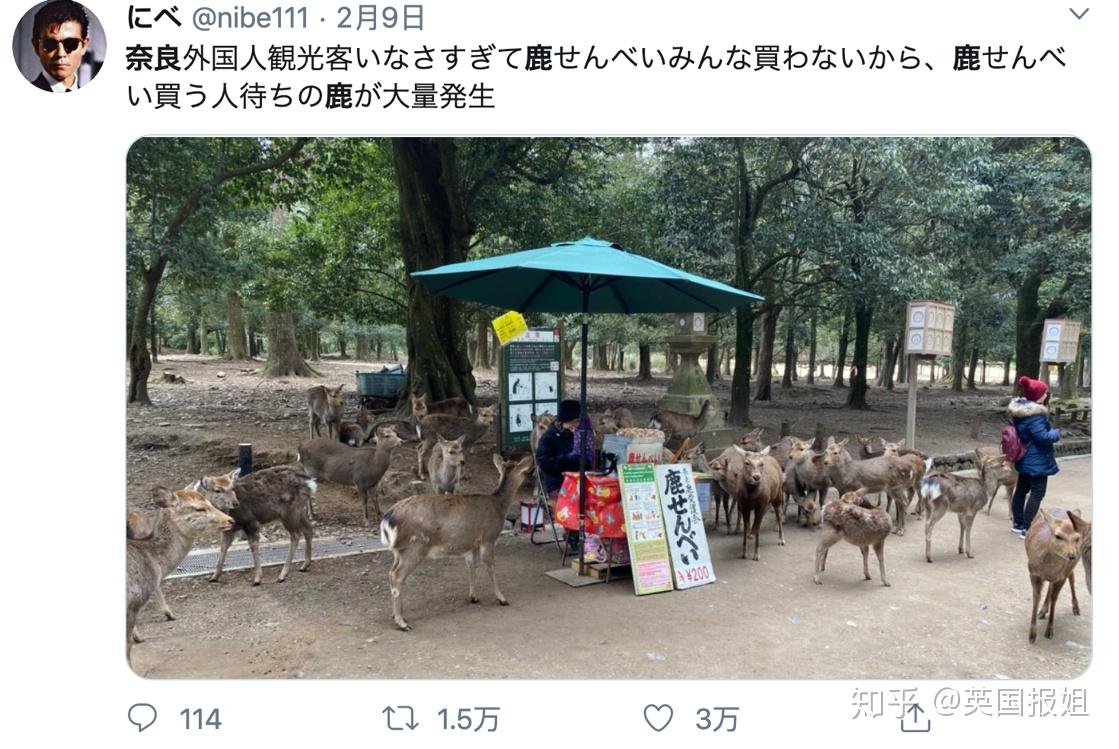Like the tweet with the heart icon
This screenshot has width=1119, height=749.
(658, 718)
